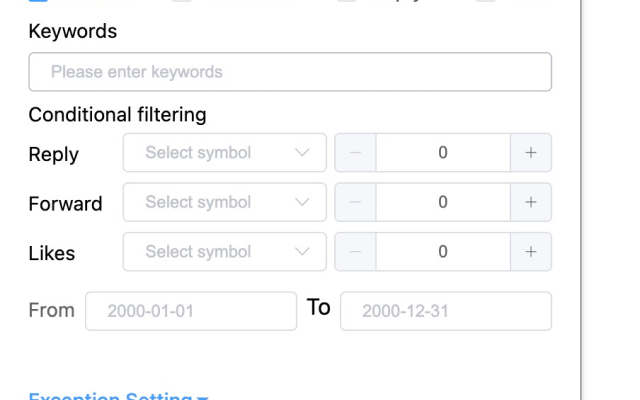The image size is (640, 400).
Task: Click the From label text
Action: 51,310
